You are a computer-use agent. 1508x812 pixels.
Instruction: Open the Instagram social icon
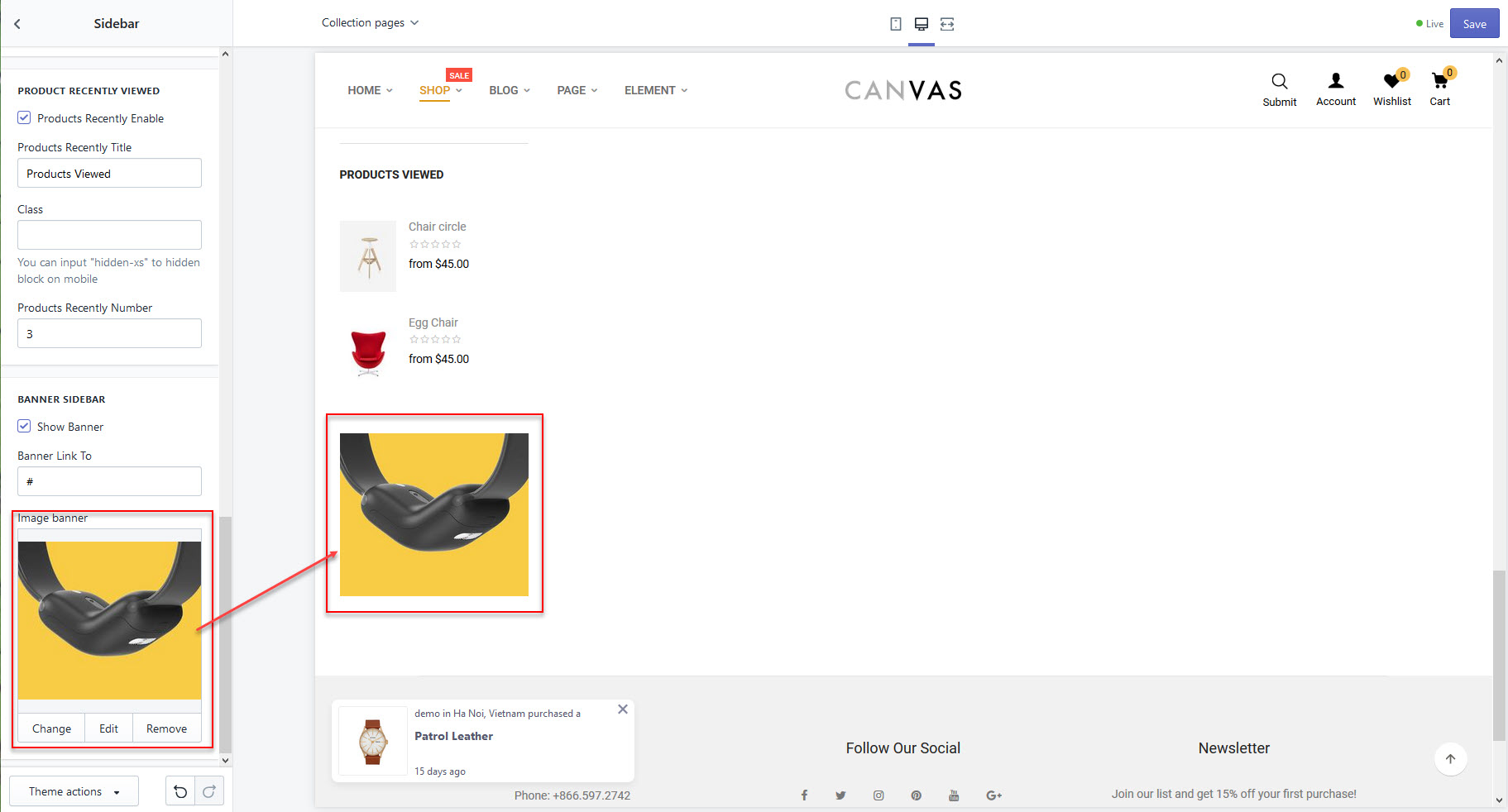878,795
